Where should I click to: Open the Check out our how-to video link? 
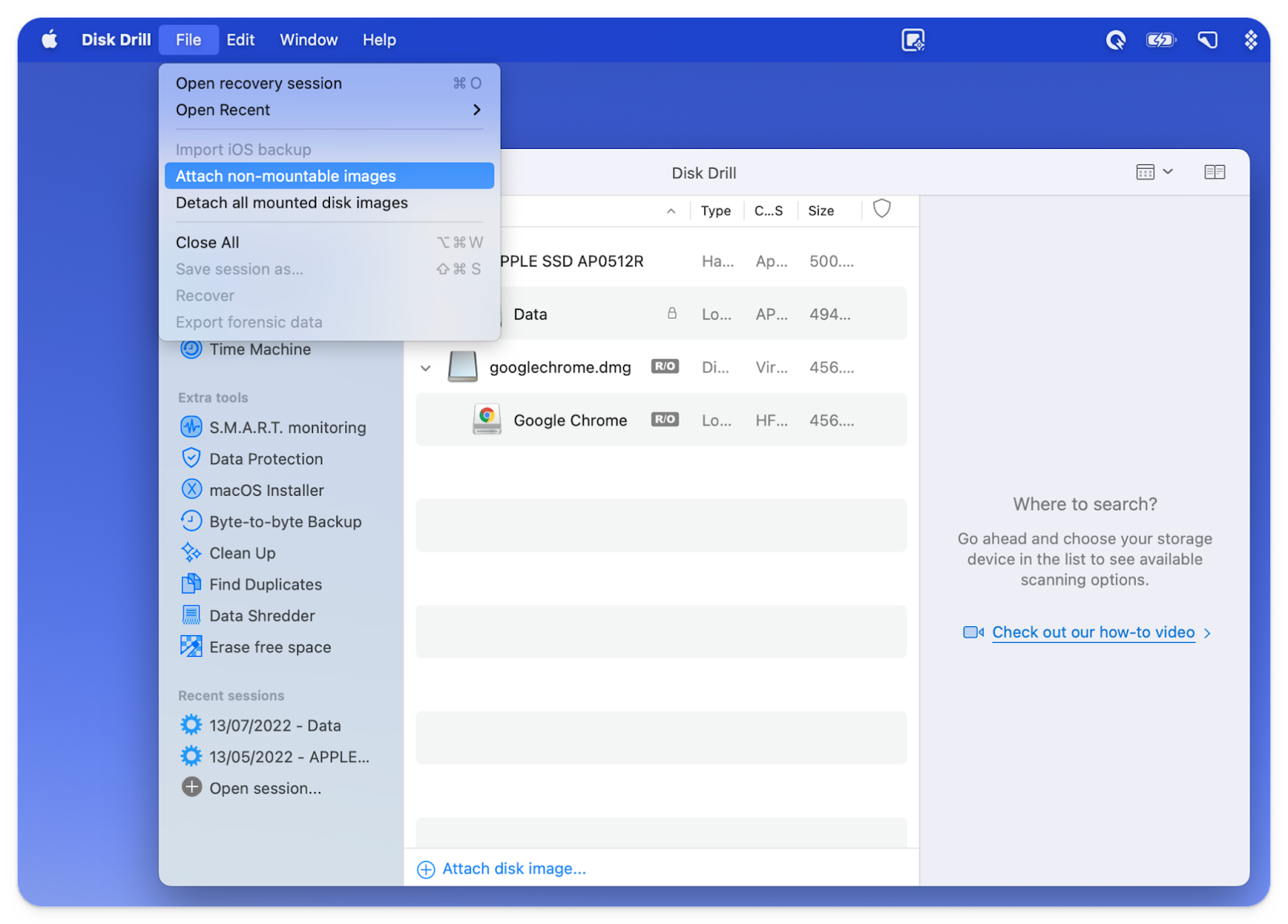click(x=1092, y=633)
